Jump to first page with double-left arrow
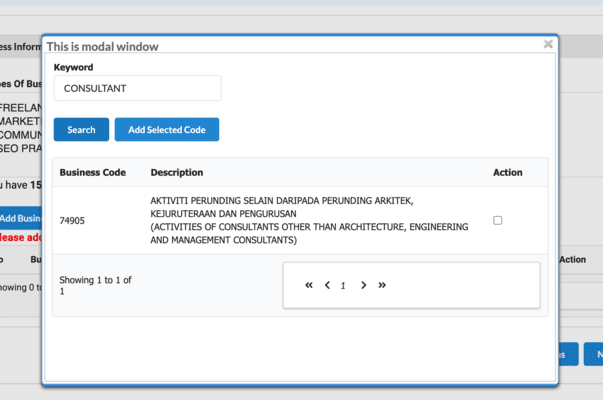Image resolution: width=603 pixels, height=400 pixels. (309, 285)
